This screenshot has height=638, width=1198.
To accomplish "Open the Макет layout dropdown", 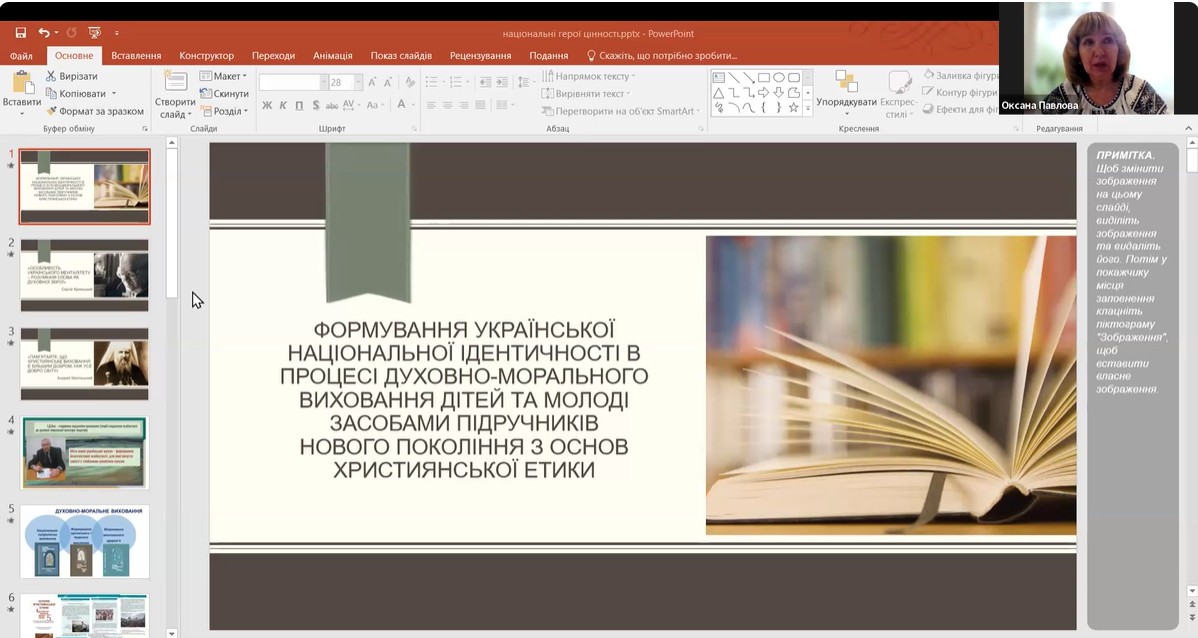I will [223, 76].
